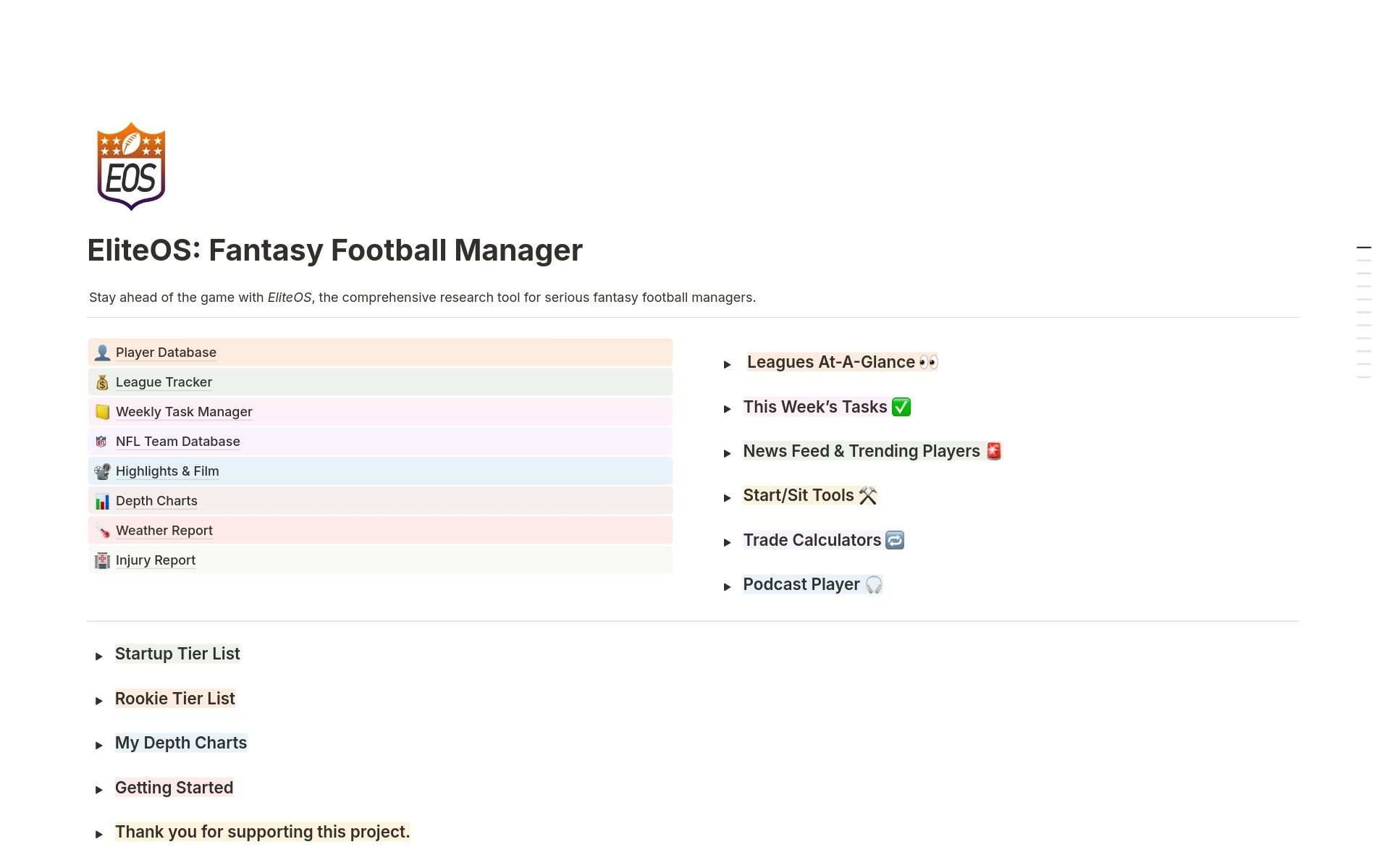Click the EliteOS: Fantasy Football Manager title
The height and width of the screenshot is (868, 1390).
(334, 250)
